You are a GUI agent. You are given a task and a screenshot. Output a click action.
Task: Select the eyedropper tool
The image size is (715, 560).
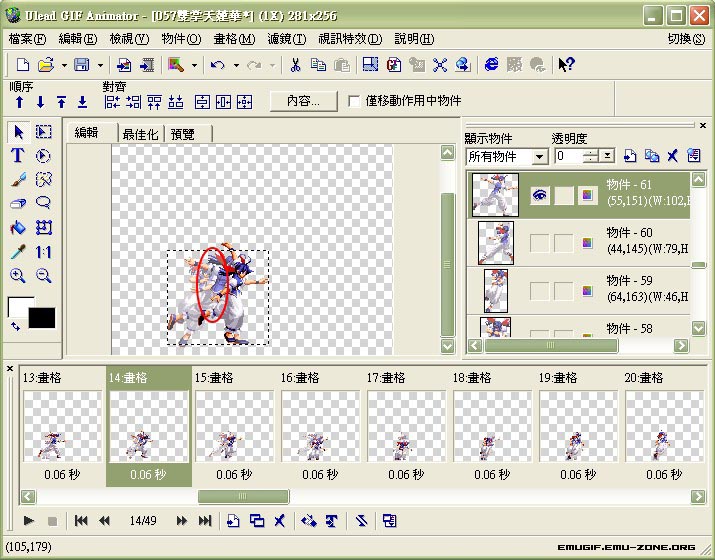18,251
